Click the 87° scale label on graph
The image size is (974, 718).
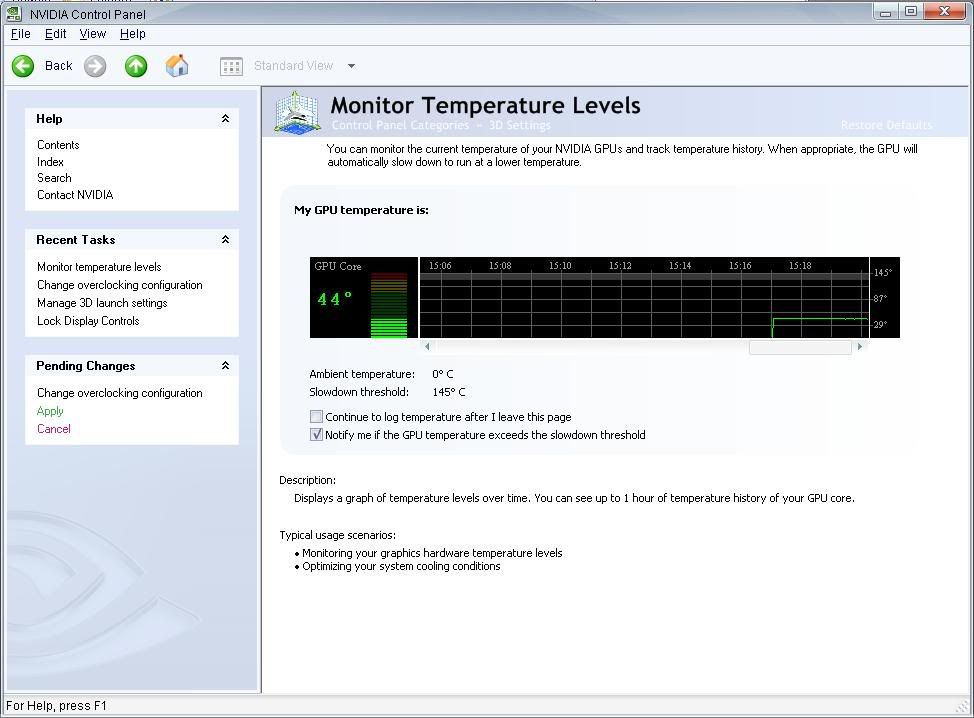click(880, 299)
